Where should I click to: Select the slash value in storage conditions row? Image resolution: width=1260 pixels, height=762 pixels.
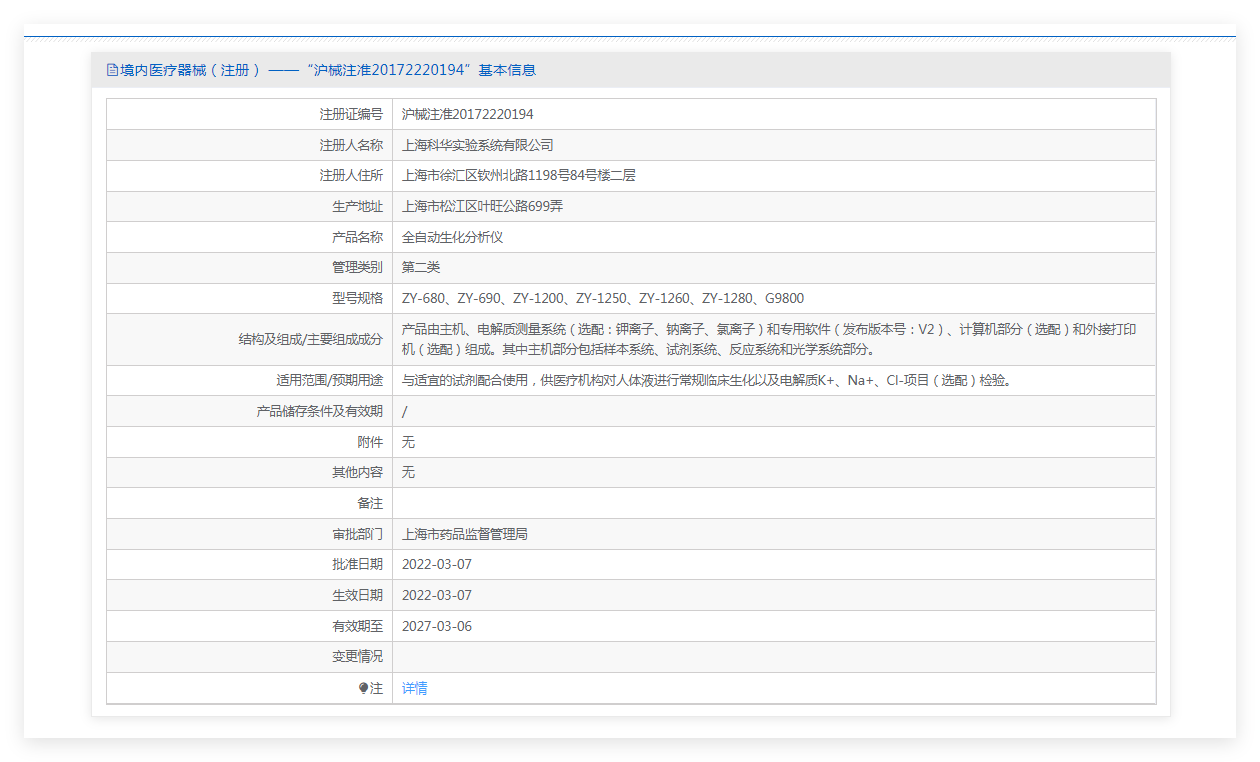(x=404, y=411)
